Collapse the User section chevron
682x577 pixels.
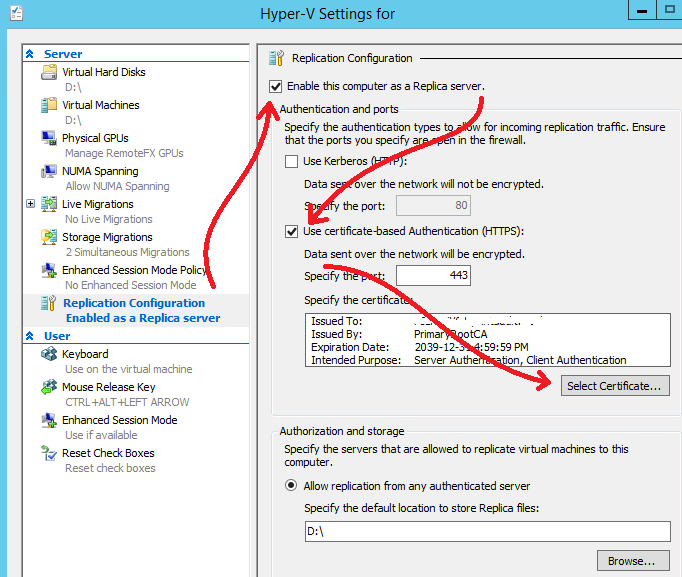pyautogui.click(x=30, y=336)
